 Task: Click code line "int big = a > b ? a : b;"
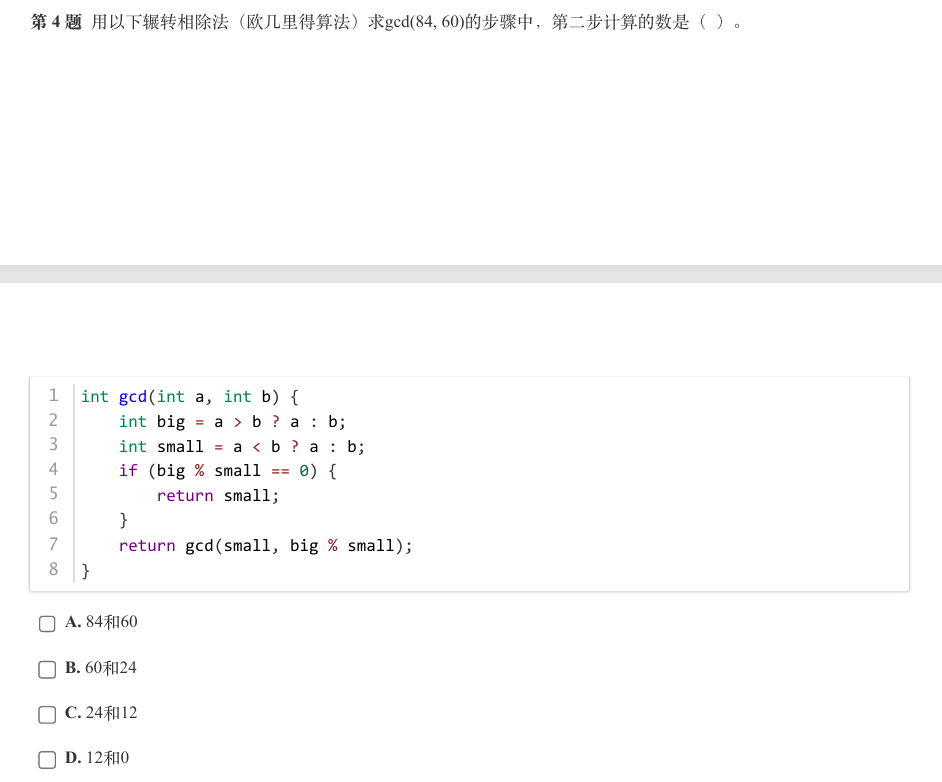pos(232,422)
